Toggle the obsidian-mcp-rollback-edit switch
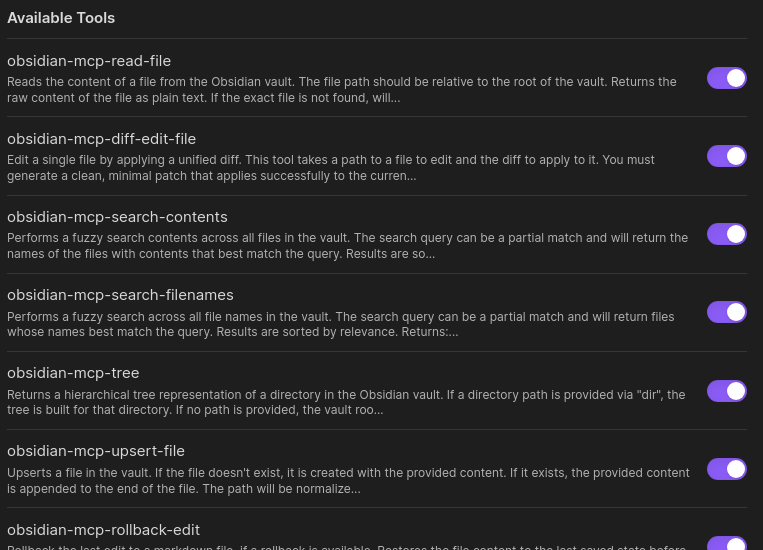The image size is (763, 550). click(x=726, y=543)
